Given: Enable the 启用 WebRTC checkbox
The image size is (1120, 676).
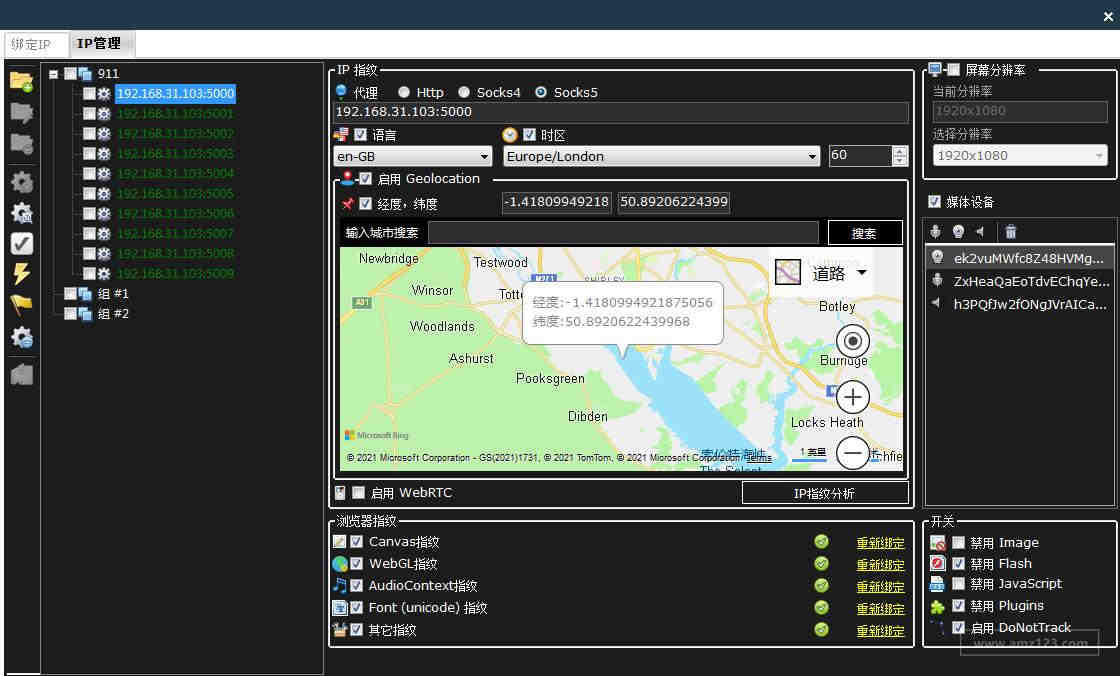Looking at the screenshot, I should pos(359,492).
